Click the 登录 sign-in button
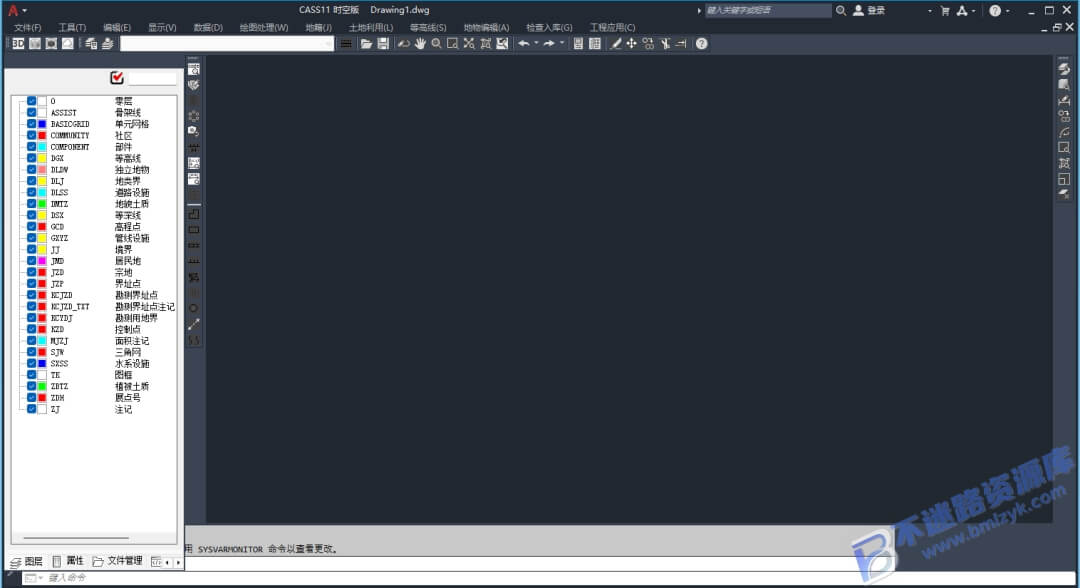The height and width of the screenshot is (588, 1080). tap(869, 10)
